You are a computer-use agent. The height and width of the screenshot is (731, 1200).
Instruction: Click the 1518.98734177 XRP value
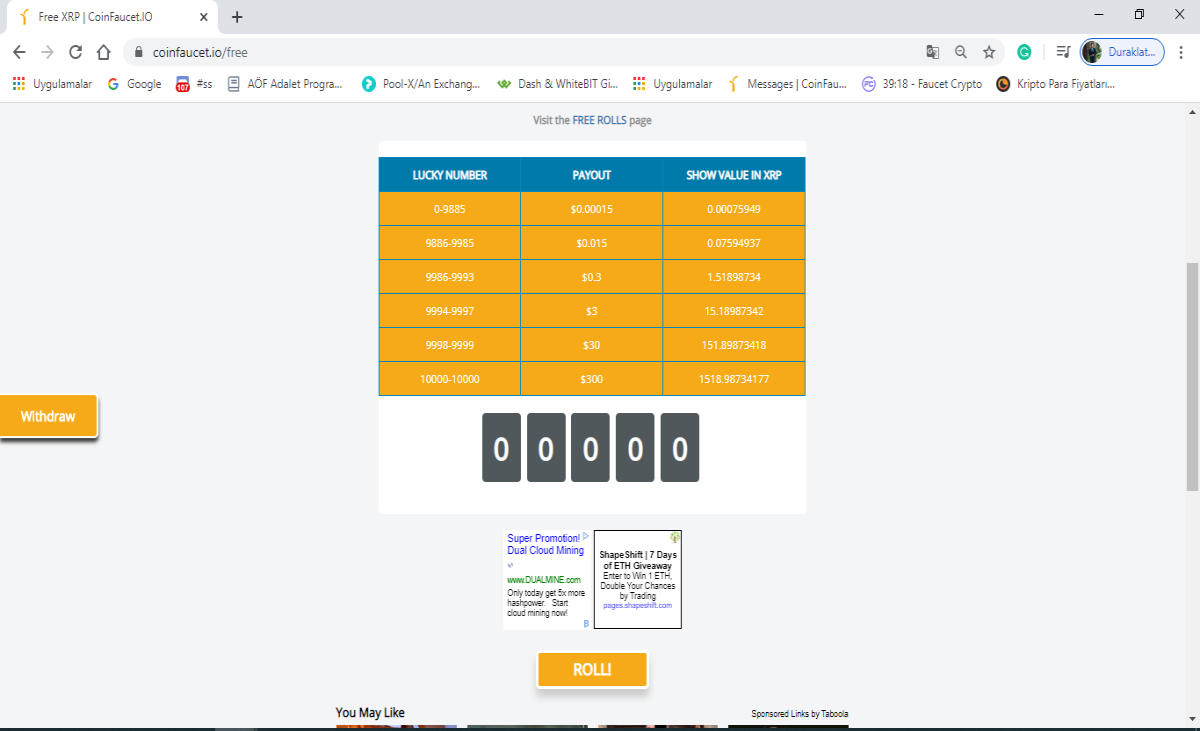[734, 379]
